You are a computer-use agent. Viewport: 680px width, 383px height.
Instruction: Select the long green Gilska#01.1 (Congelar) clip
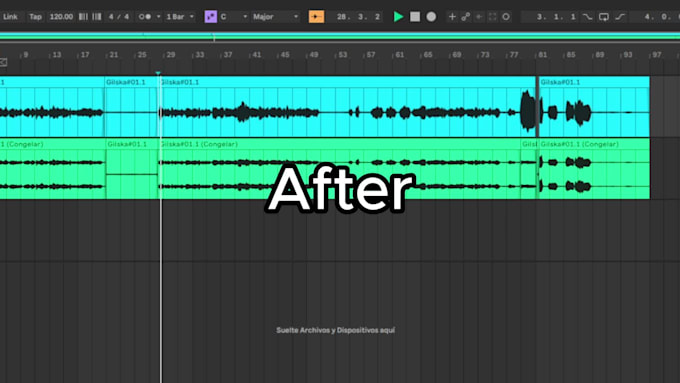[340, 169]
